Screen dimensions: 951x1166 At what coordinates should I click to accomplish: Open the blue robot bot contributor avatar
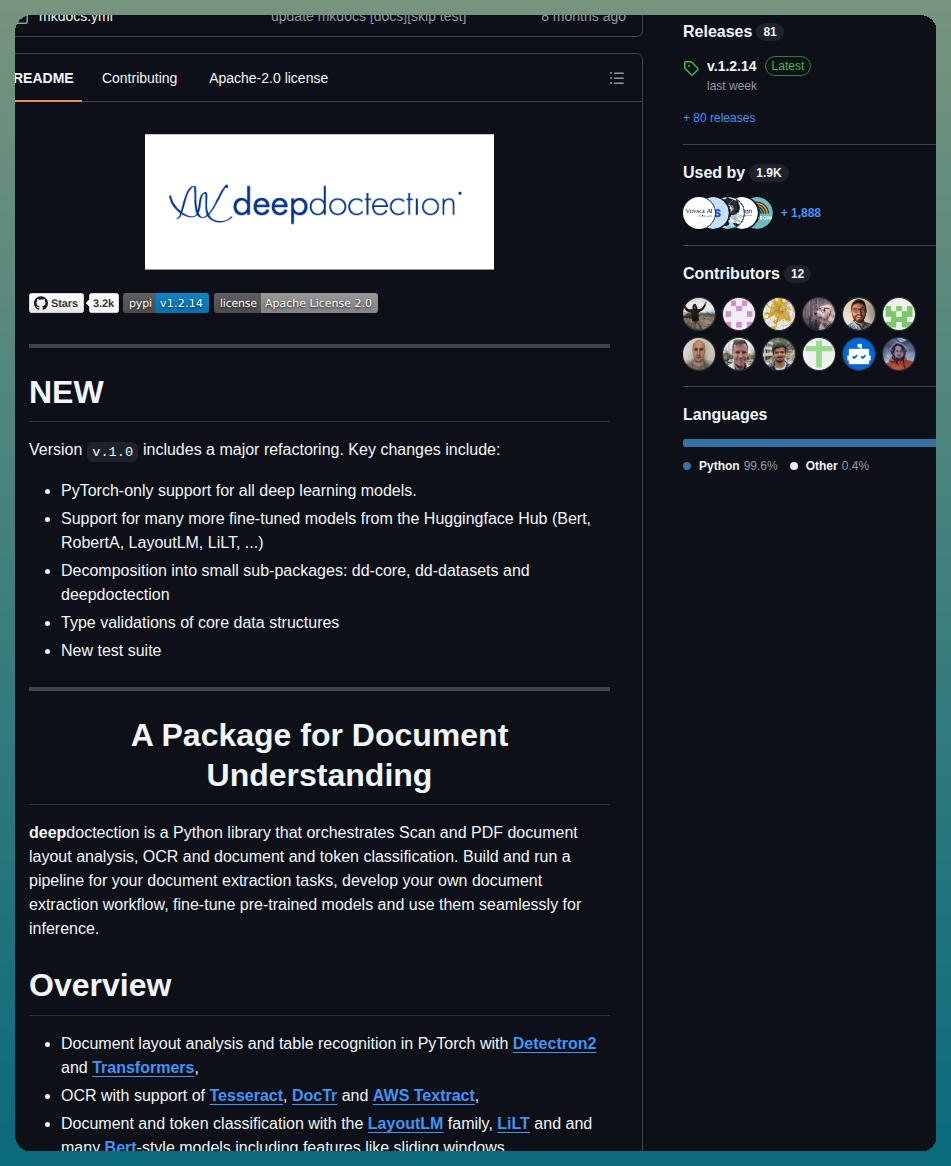(859, 354)
